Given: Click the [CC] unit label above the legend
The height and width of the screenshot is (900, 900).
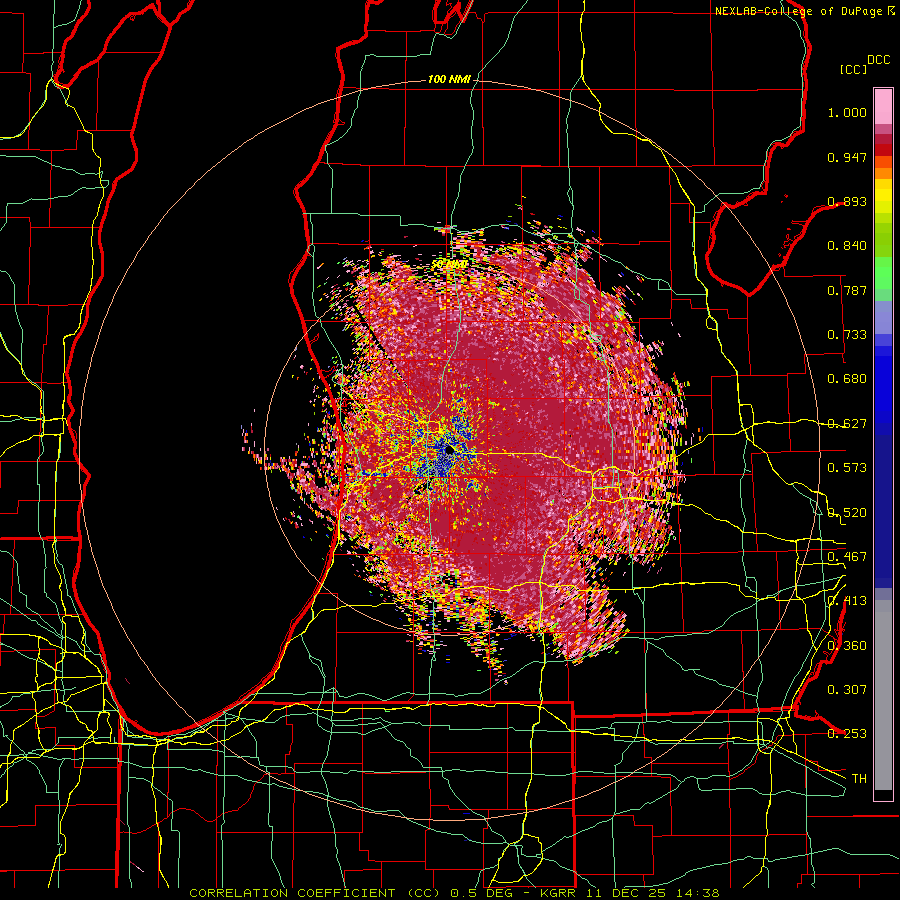Looking at the screenshot, I should (853, 69).
